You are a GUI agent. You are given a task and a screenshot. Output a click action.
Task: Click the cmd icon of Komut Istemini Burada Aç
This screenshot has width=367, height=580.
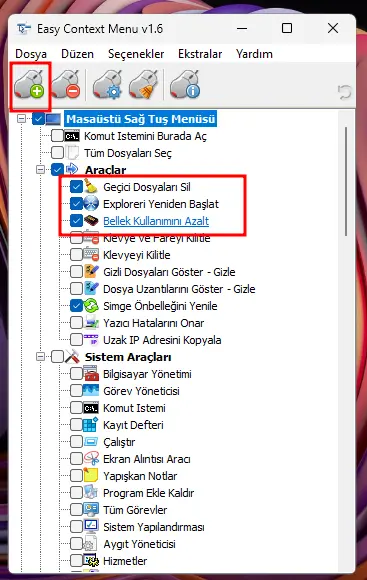pos(72,136)
